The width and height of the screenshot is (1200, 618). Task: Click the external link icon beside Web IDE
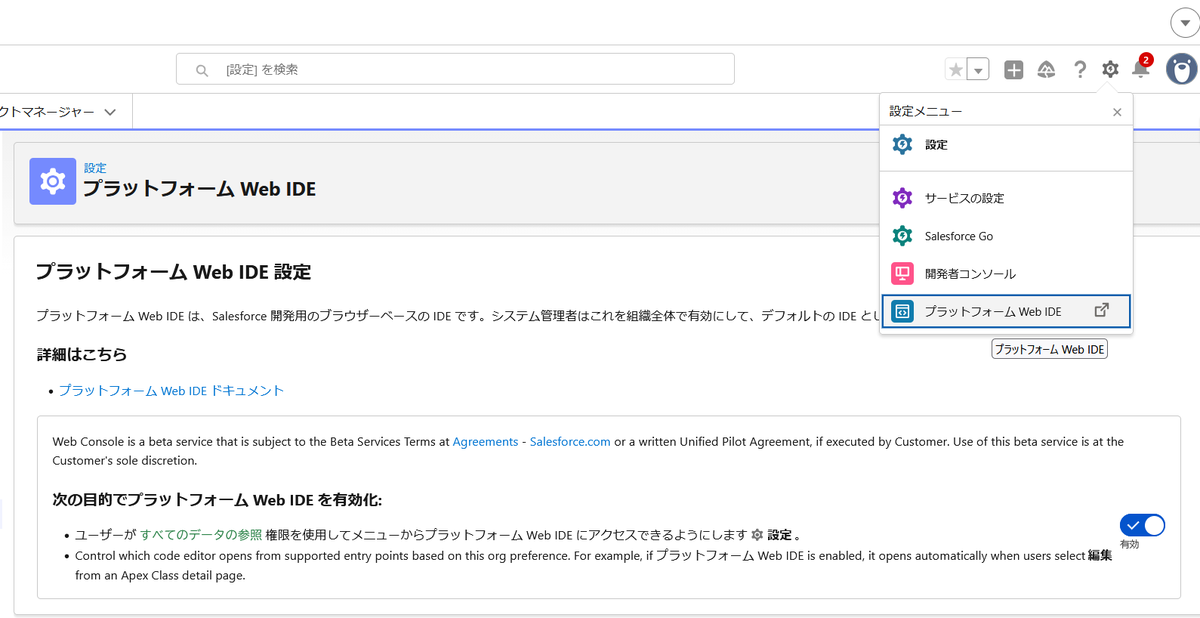[x=1102, y=310]
